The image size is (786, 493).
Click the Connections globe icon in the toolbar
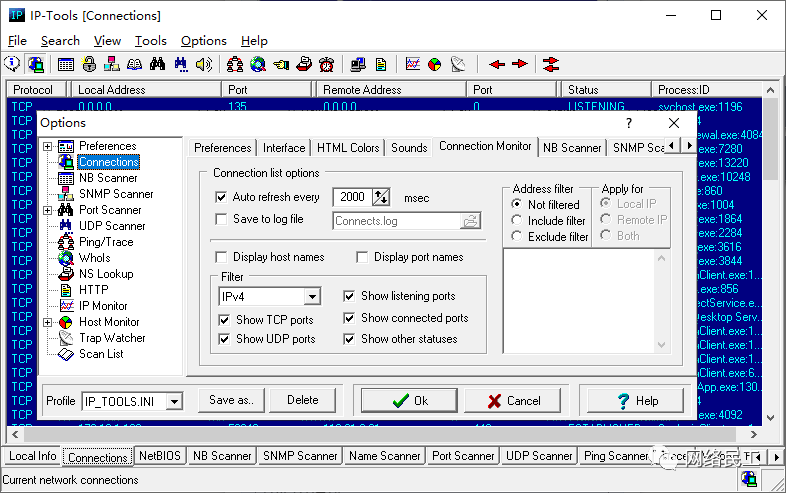tap(36, 64)
